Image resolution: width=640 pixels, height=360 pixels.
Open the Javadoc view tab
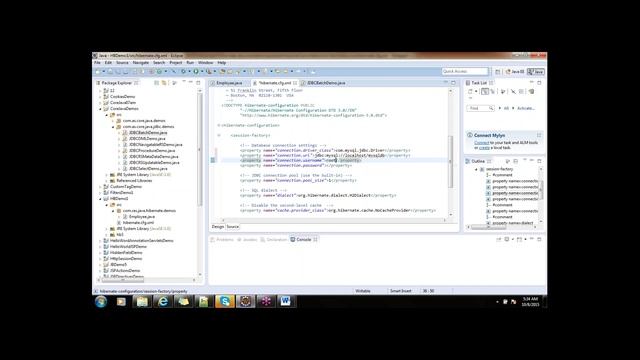247,240
